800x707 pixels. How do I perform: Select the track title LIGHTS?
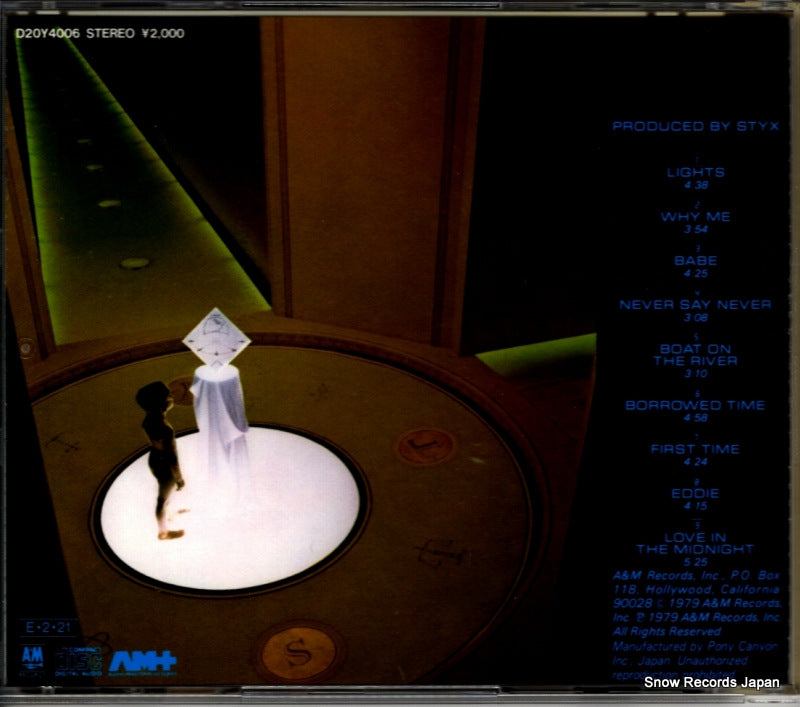[x=696, y=172]
